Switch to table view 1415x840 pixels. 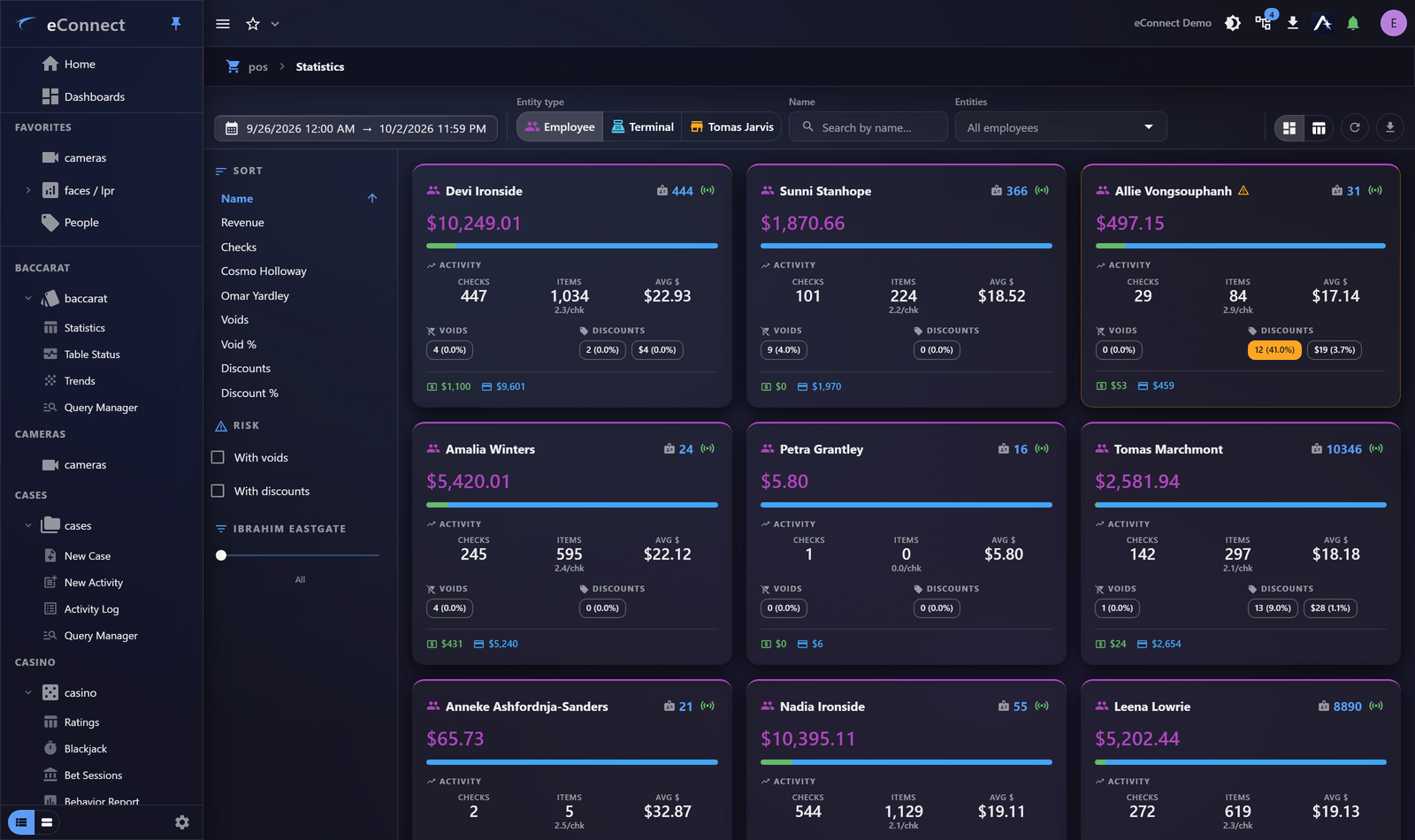coord(1319,128)
